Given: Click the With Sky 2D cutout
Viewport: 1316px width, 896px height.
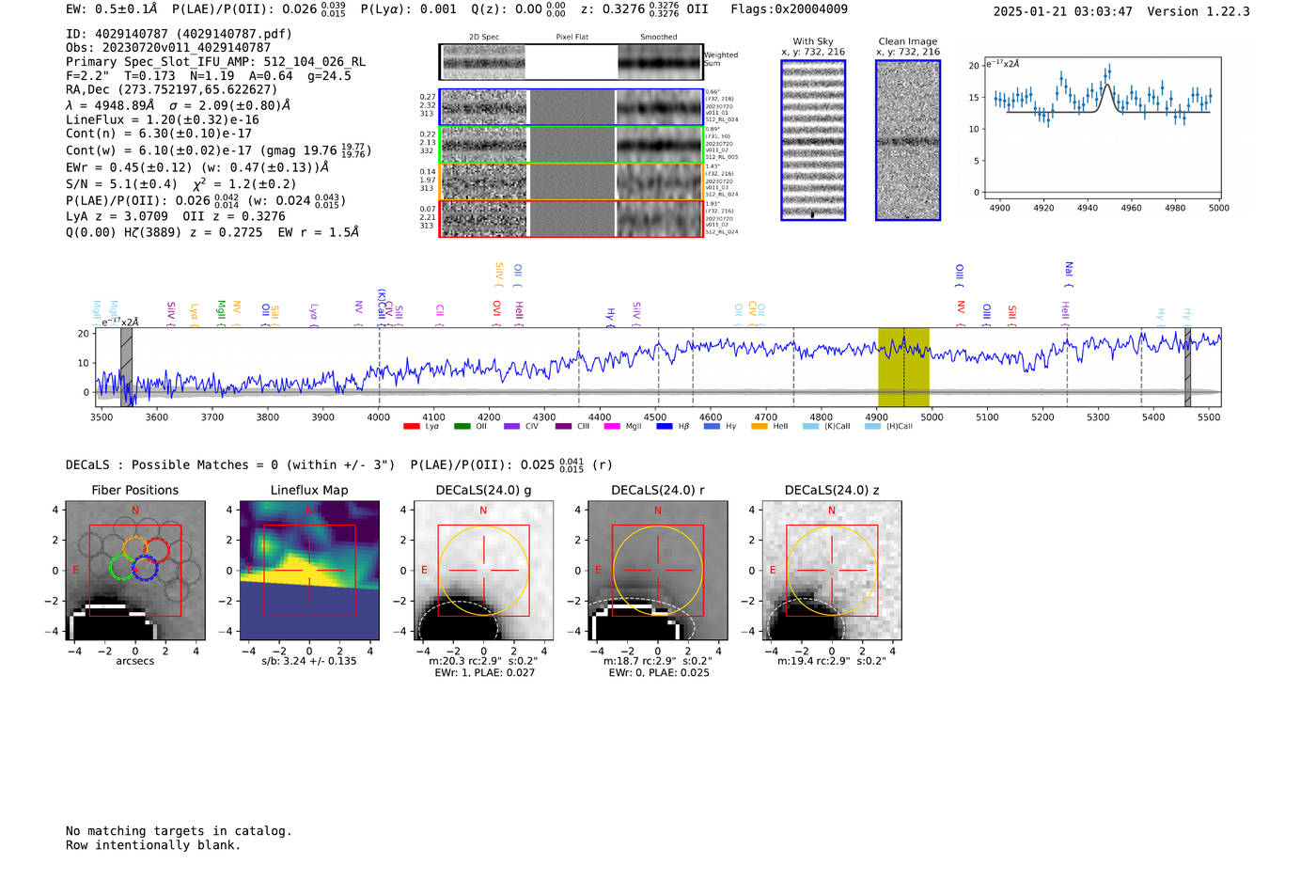Looking at the screenshot, I should [813, 140].
